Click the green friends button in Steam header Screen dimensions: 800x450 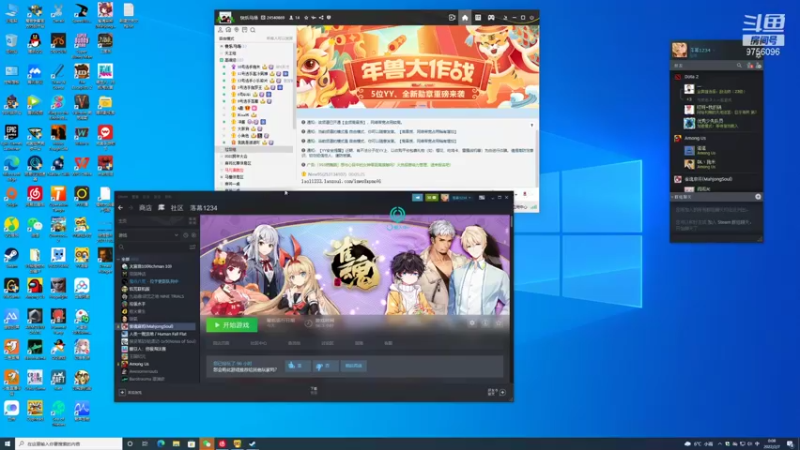tap(432, 197)
